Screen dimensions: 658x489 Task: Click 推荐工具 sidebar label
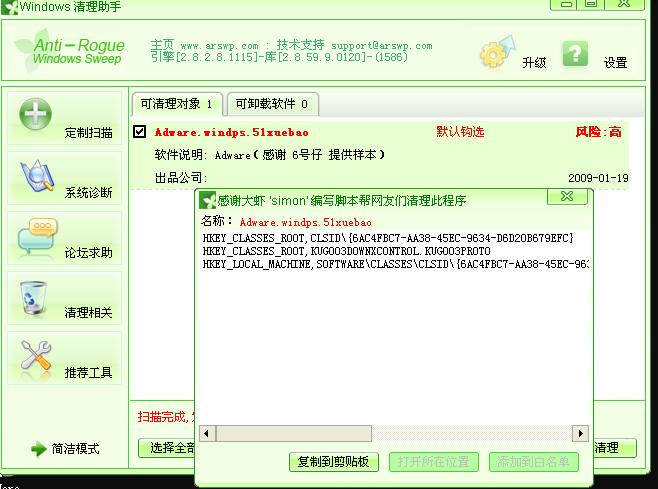89,372
